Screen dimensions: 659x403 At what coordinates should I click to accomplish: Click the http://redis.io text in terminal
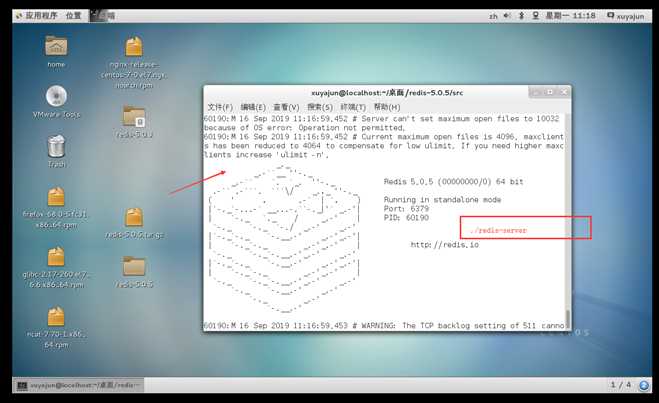pos(445,245)
